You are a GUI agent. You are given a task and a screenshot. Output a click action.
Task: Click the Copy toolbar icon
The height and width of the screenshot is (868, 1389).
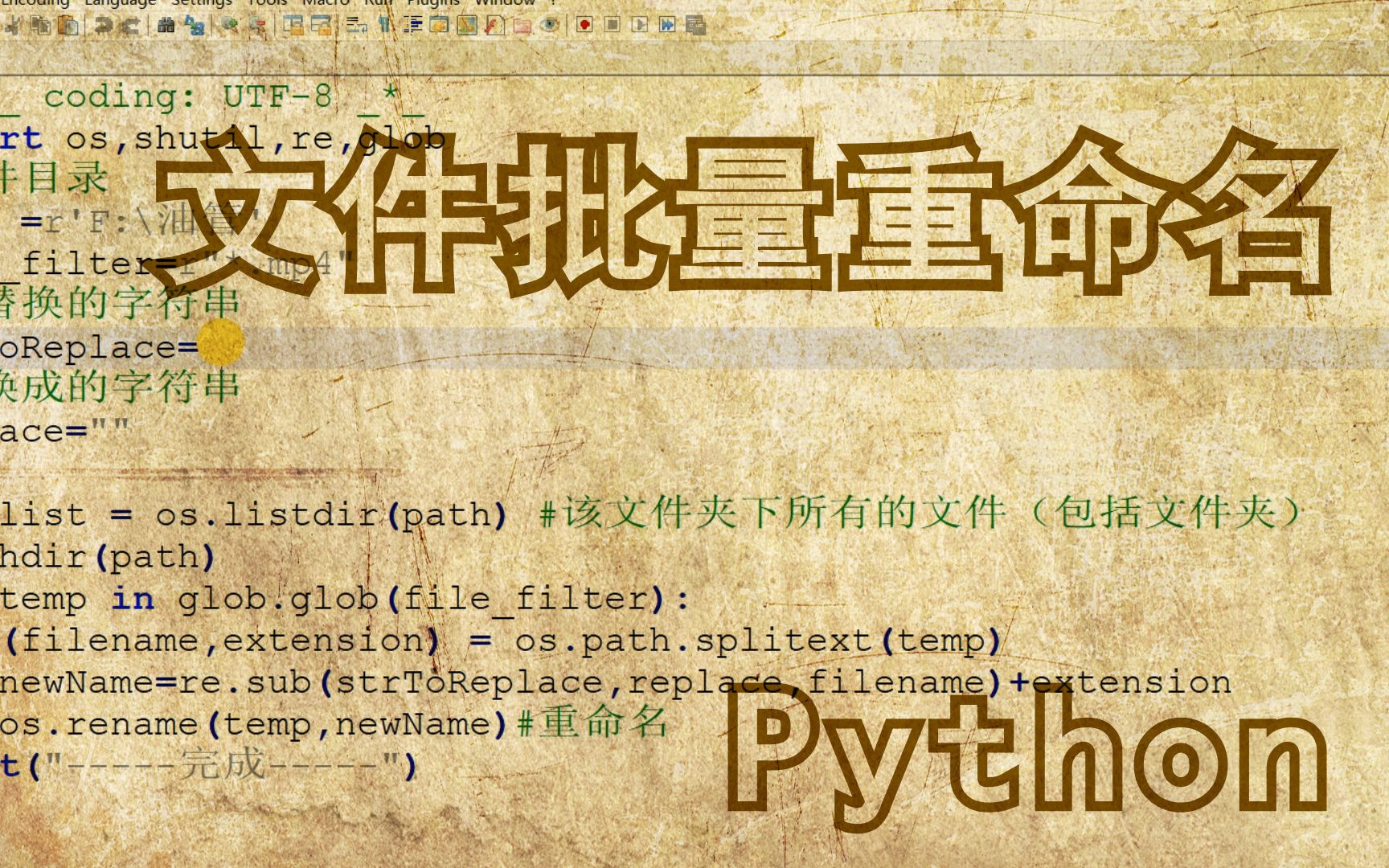tap(41, 26)
